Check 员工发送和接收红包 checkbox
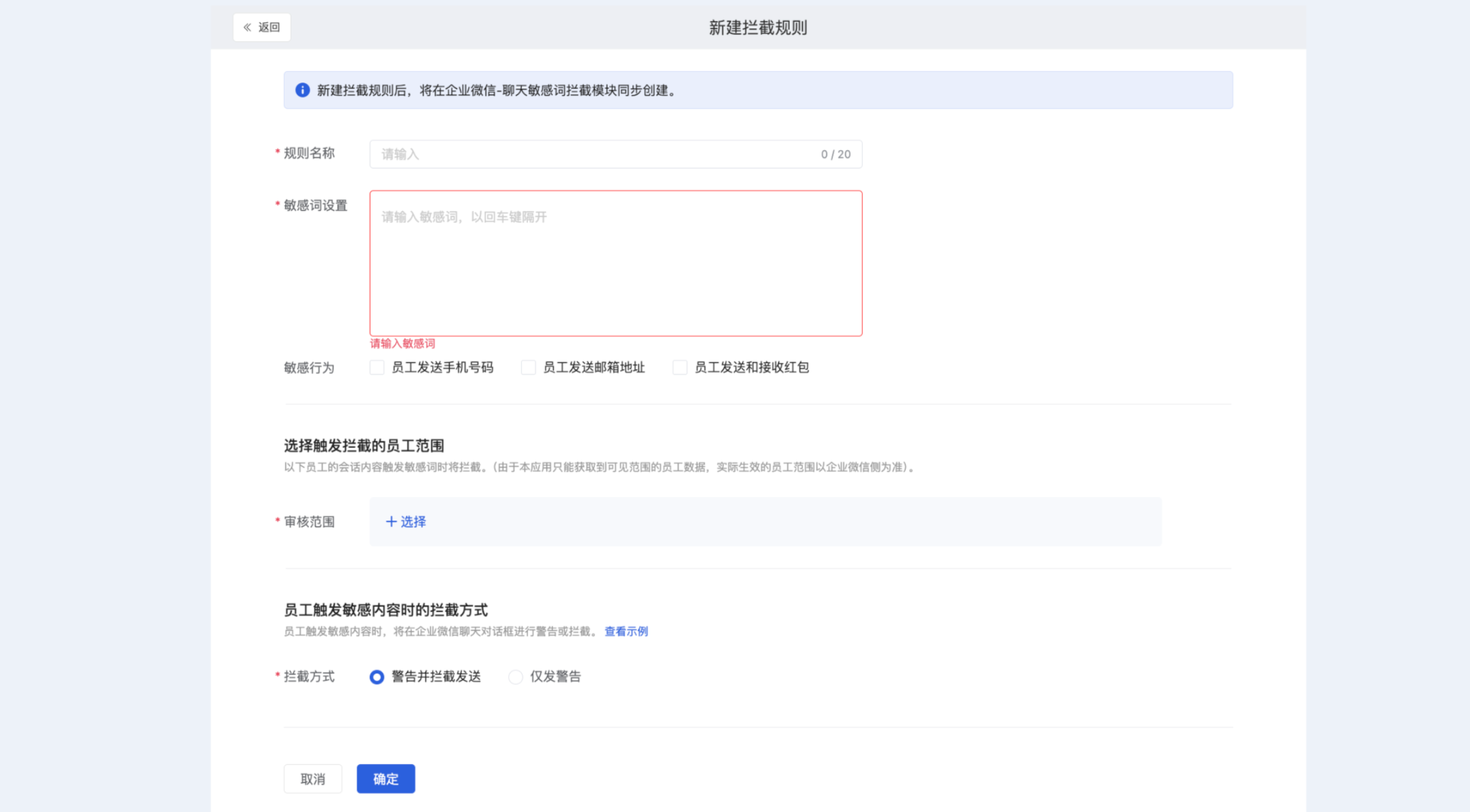The width and height of the screenshot is (1470, 812). tap(680, 367)
